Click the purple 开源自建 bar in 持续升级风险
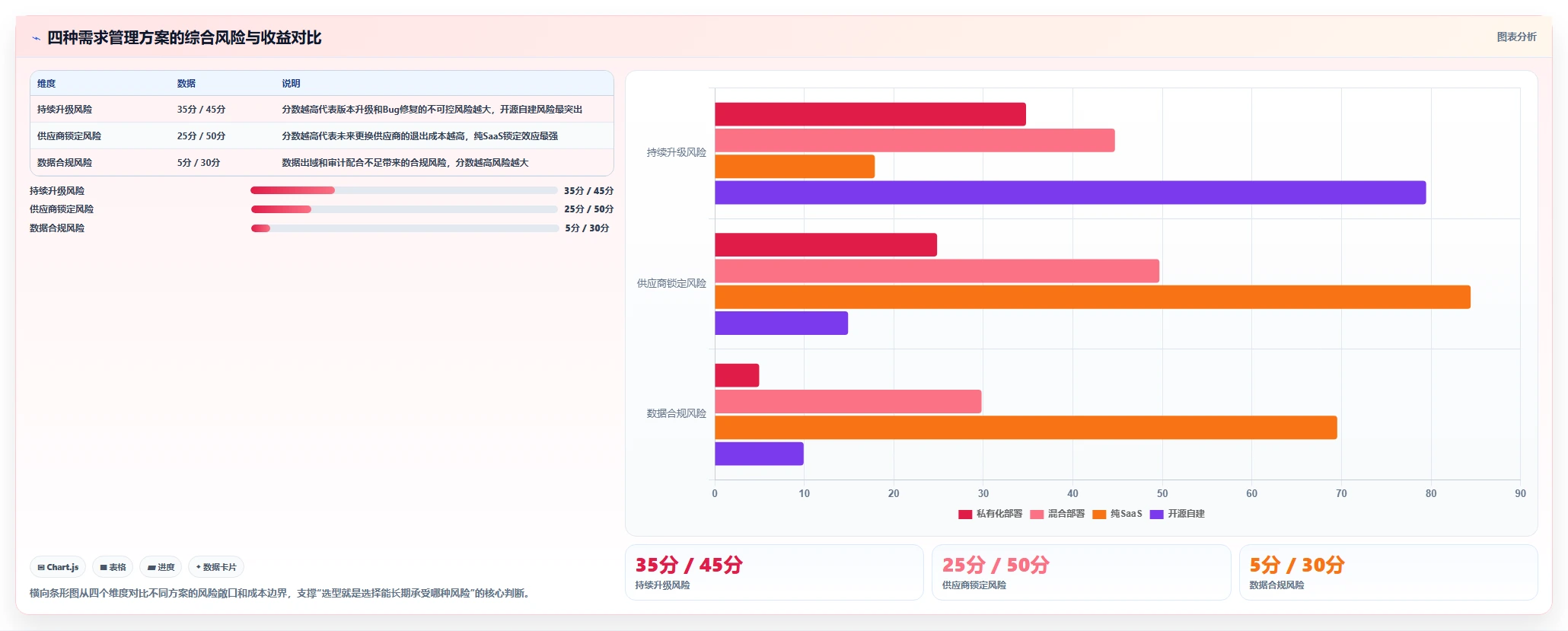 click(1070, 193)
